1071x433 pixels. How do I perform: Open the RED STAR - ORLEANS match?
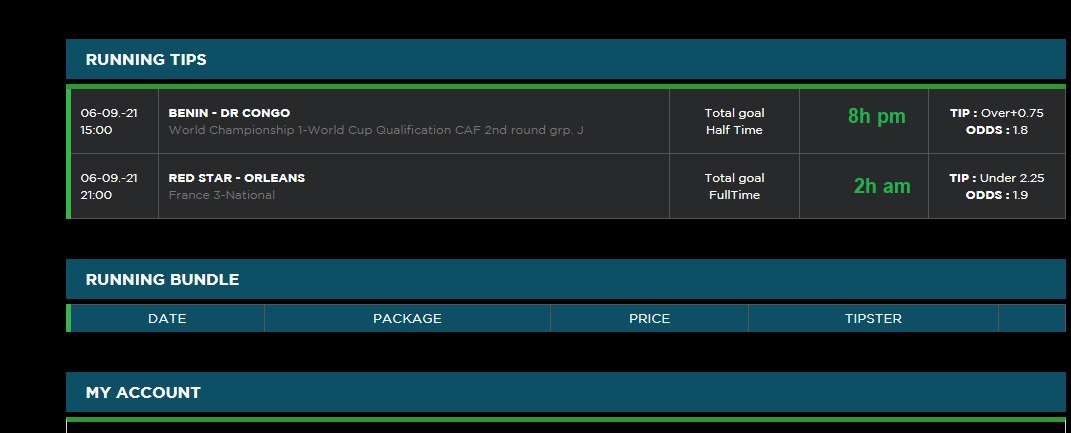[x=237, y=178]
